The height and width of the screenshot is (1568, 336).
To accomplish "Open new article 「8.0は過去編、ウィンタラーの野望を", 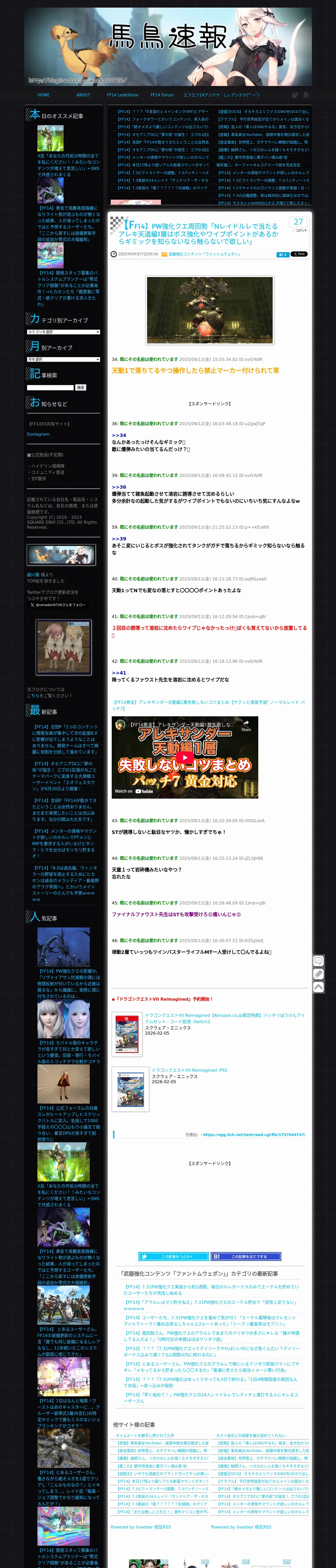I will click(65, 883).
